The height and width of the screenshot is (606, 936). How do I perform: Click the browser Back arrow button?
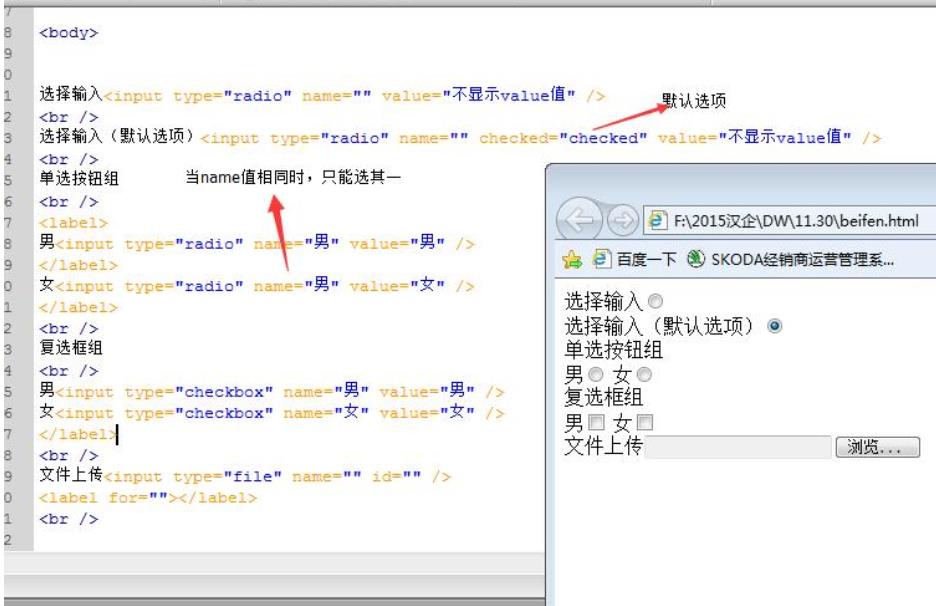pyautogui.click(x=580, y=220)
